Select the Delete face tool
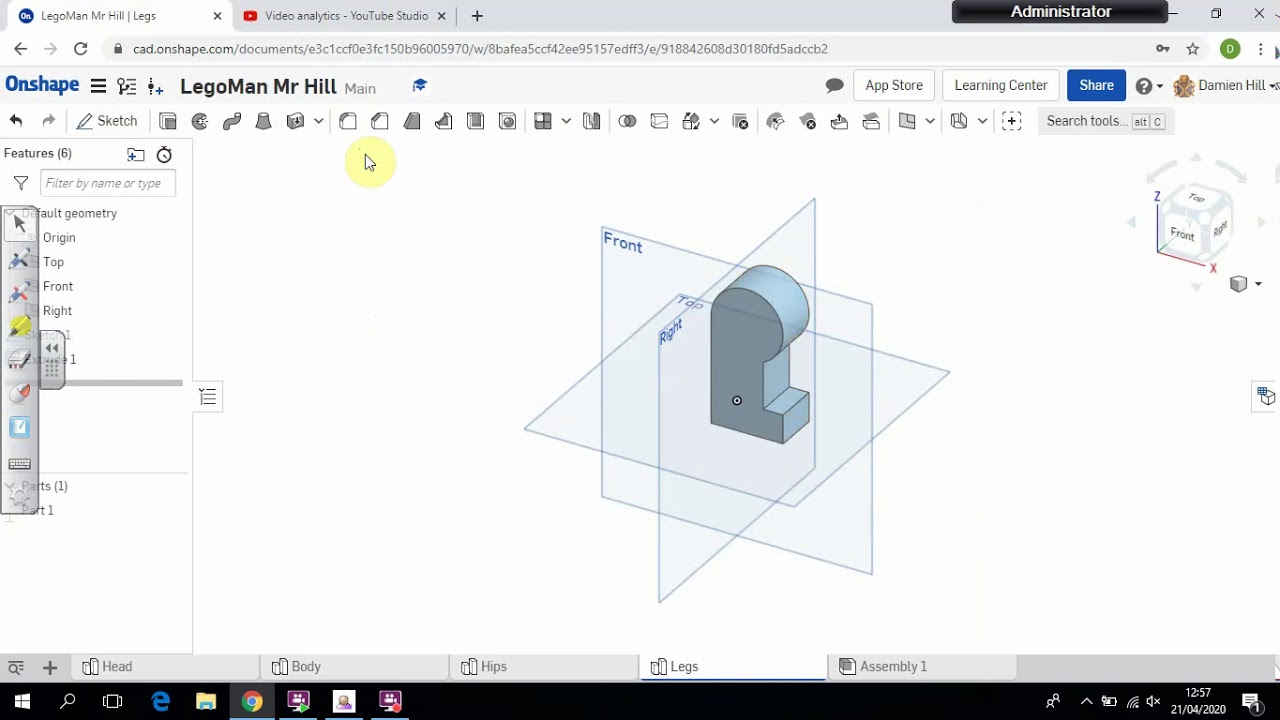 click(x=808, y=121)
